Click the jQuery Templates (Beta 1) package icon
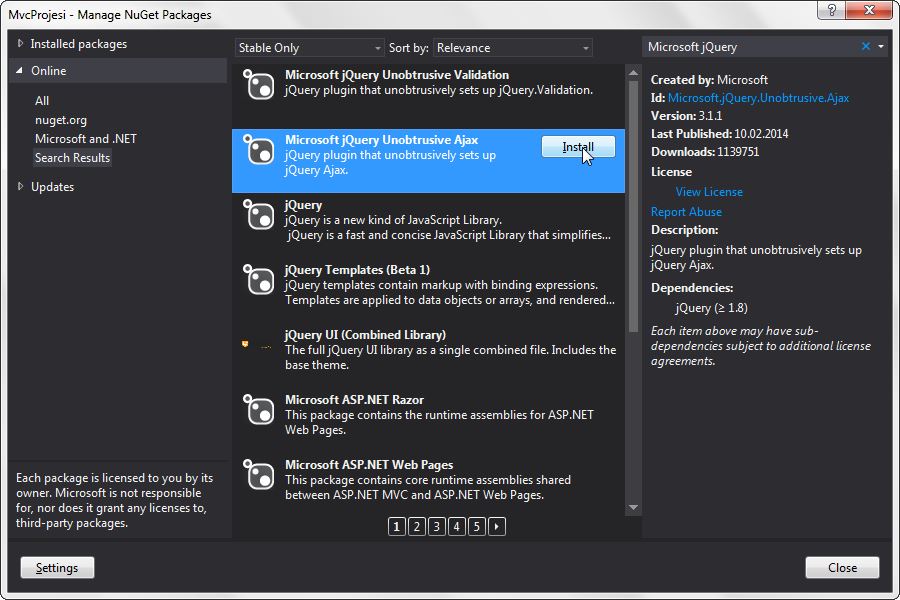900x600 pixels. click(259, 281)
